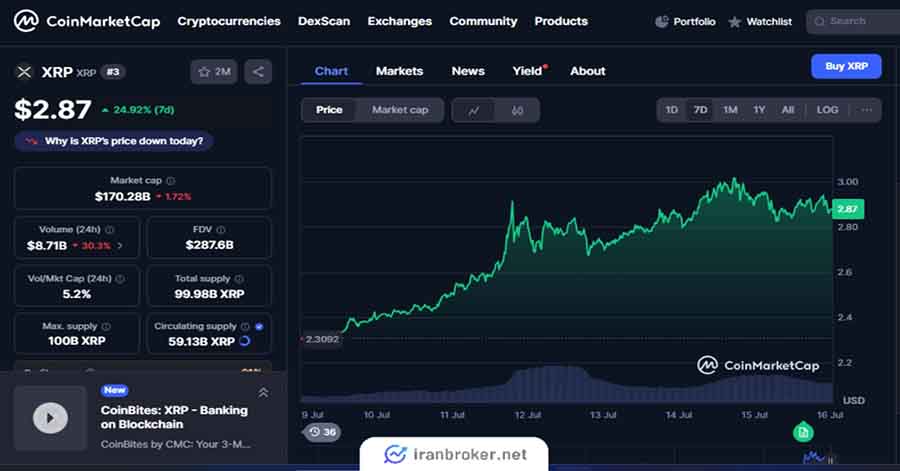Open the three-dot chart options menu
Viewport: 900px width, 471px height.
coord(867,110)
